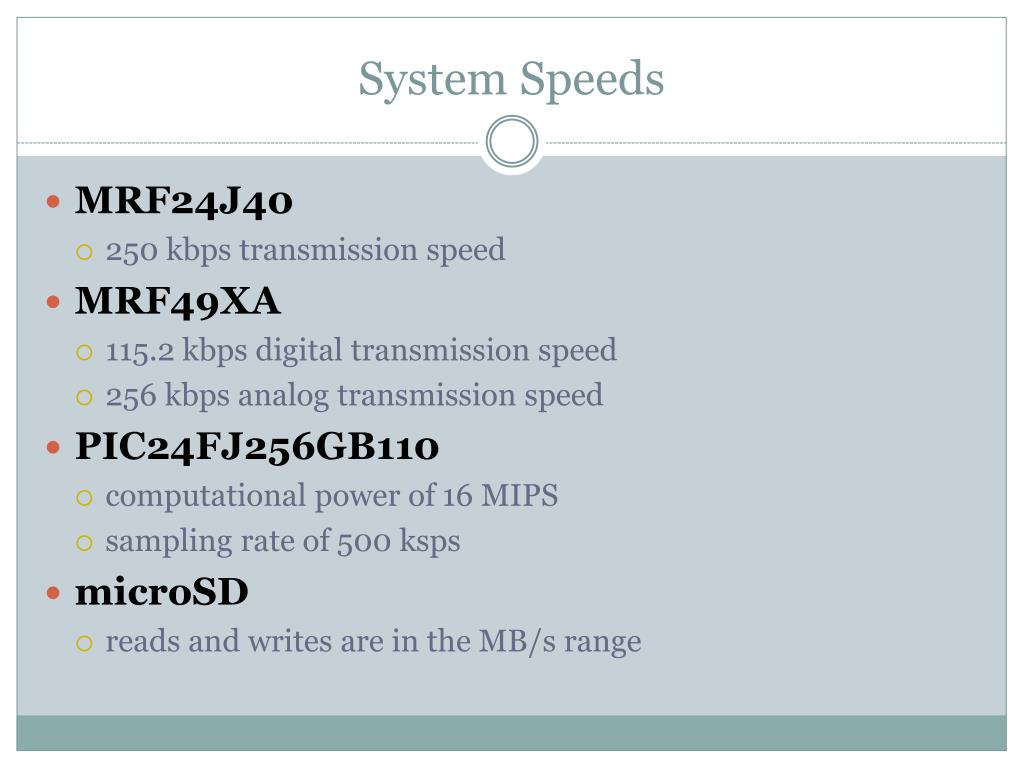Click the orange bullet beside MRF24J40
Image resolution: width=1024 pixels, height=768 pixels.
54,201
